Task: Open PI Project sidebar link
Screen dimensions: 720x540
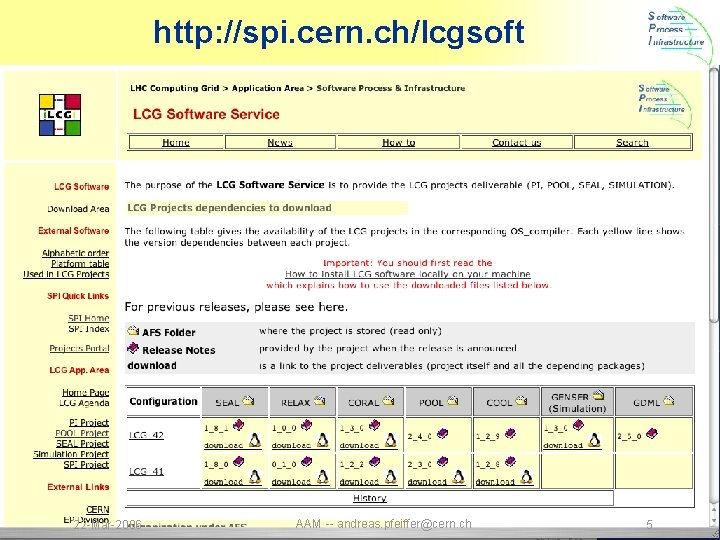Action: 89,422
